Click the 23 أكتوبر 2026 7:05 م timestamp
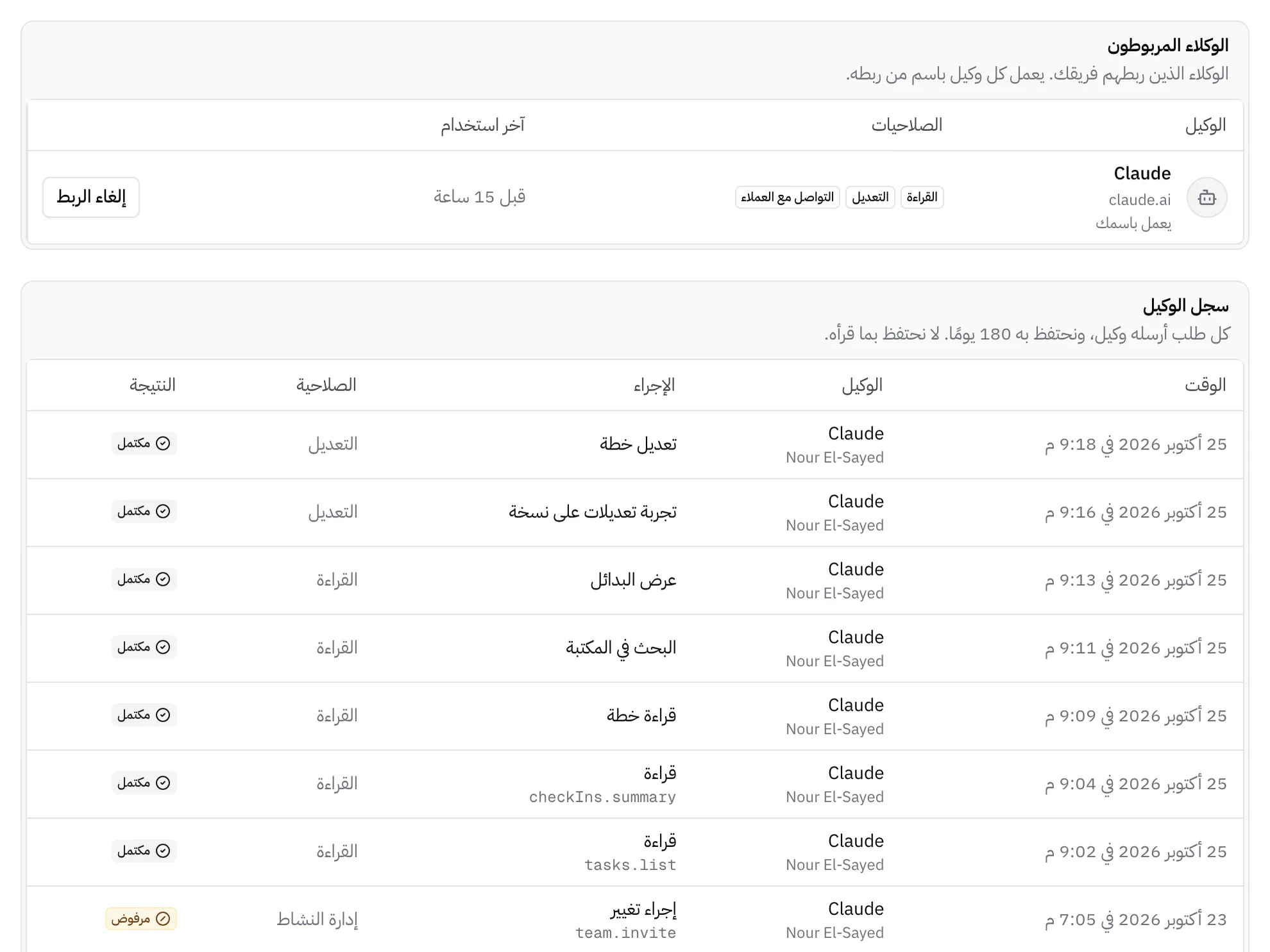This screenshot has height=952, width=1270. pyautogui.click(x=1135, y=920)
